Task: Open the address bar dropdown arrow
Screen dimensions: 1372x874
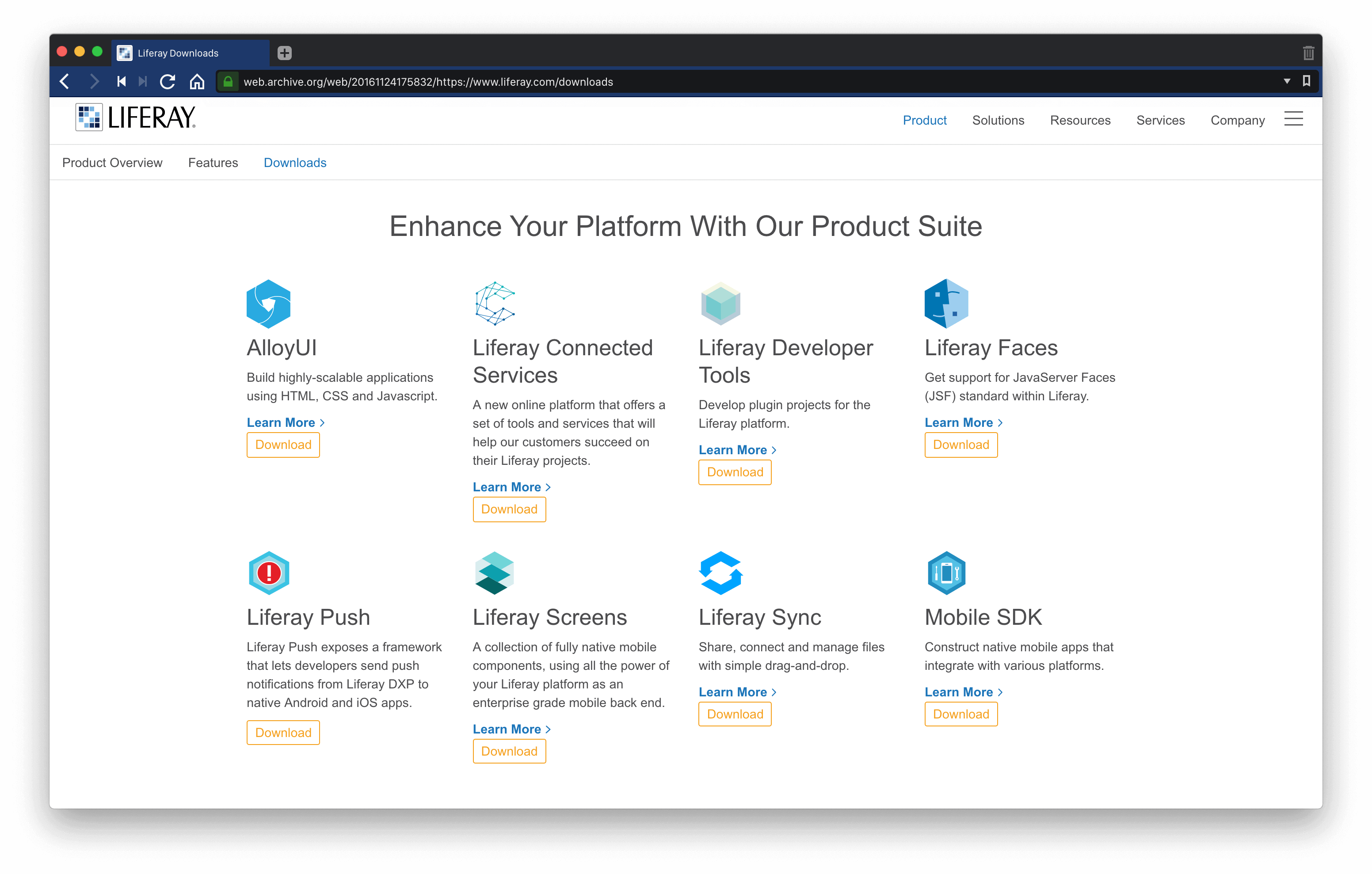Action: [x=1287, y=81]
